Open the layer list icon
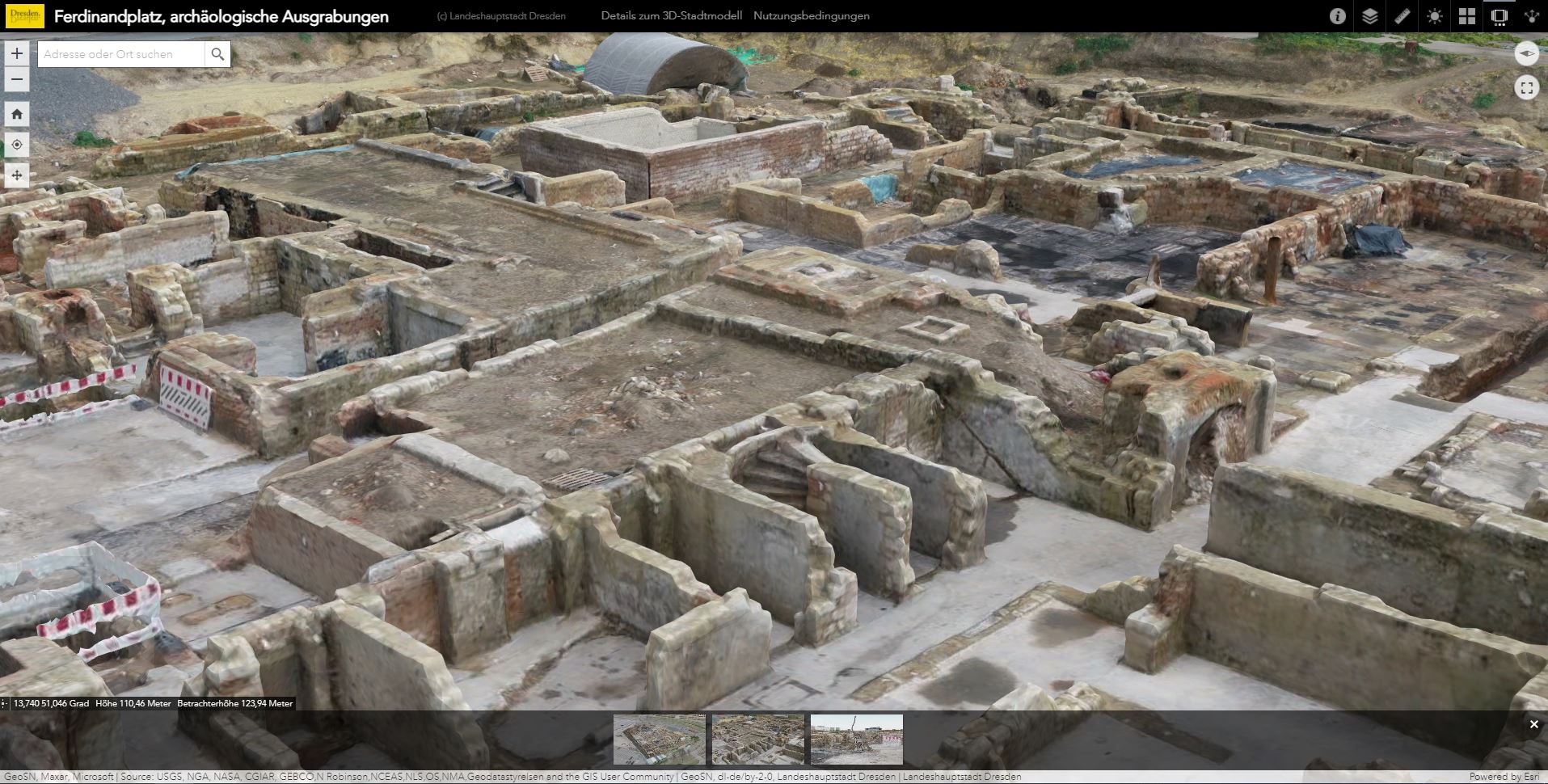Screen dimensions: 1548x784 click(1369, 16)
